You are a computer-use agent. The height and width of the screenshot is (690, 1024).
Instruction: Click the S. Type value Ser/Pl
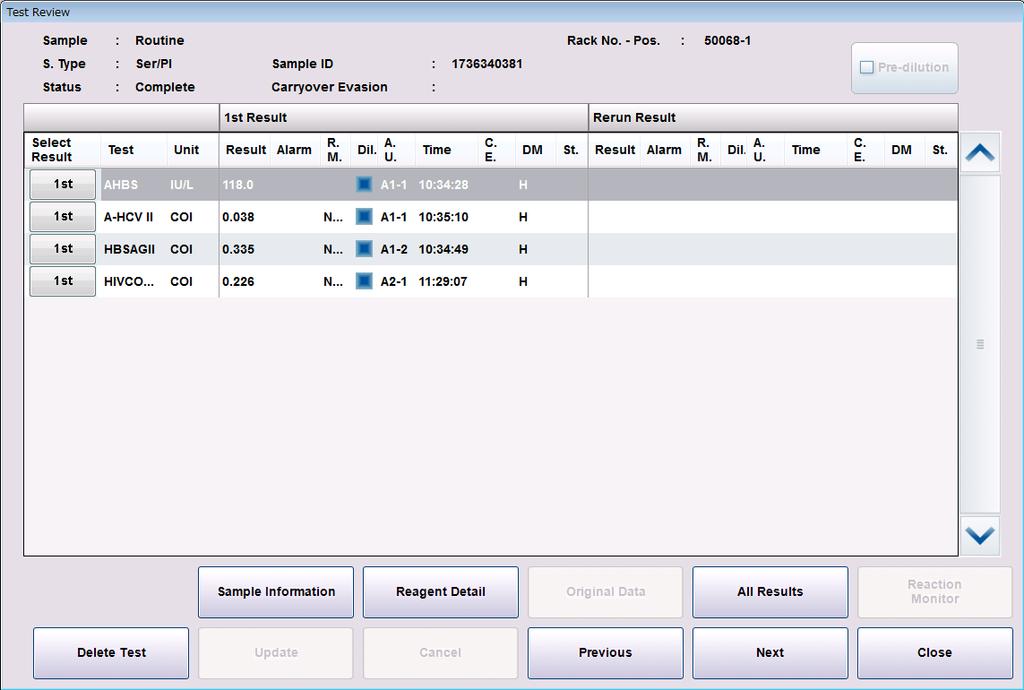[x=153, y=64]
